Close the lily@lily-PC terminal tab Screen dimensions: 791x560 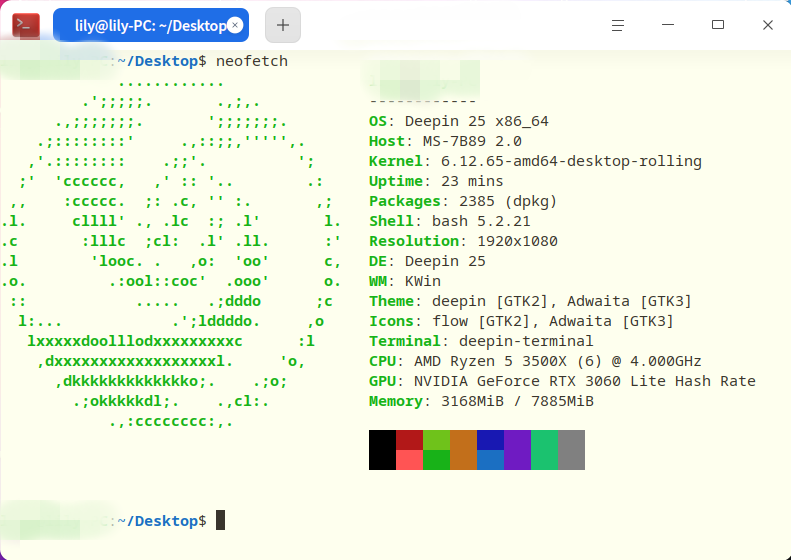tap(235, 25)
